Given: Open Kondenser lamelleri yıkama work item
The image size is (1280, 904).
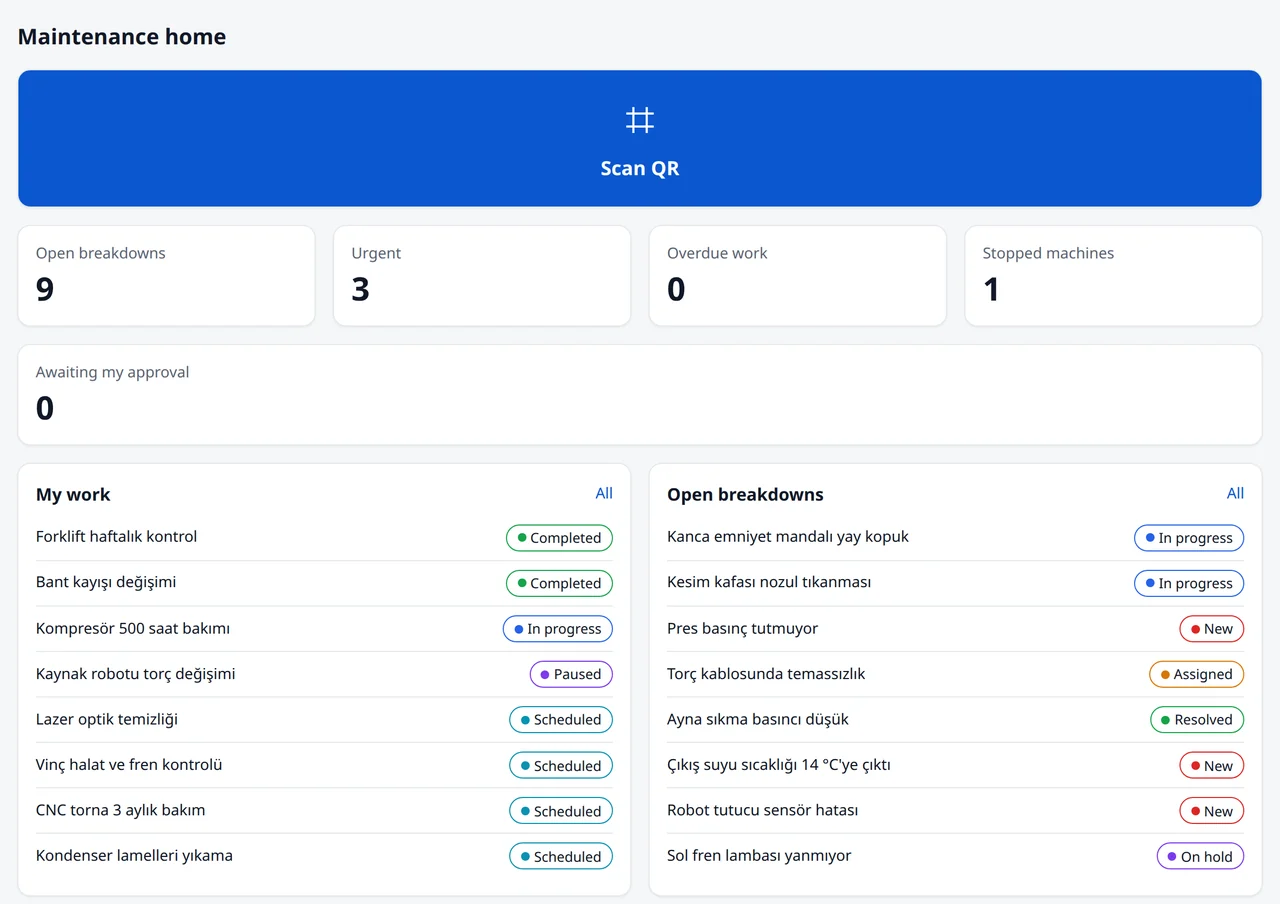Looking at the screenshot, I should [x=324, y=856].
